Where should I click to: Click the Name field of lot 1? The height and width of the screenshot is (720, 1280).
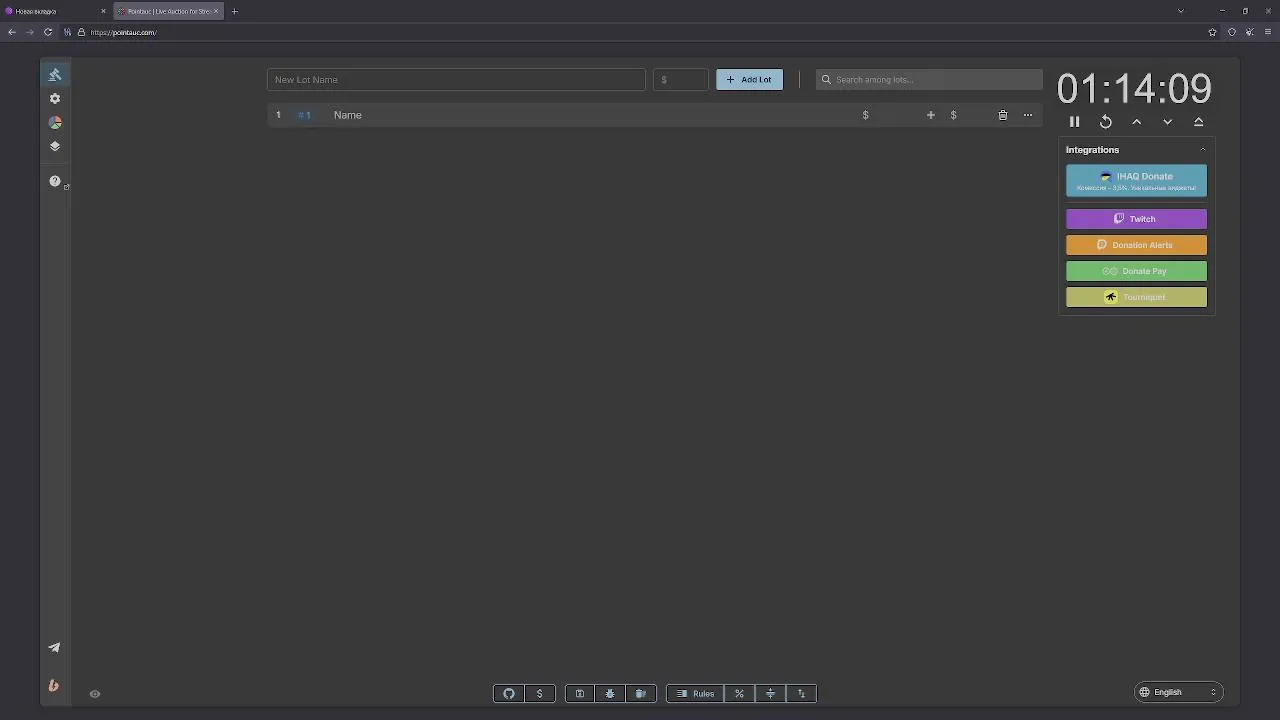[590, 115]
